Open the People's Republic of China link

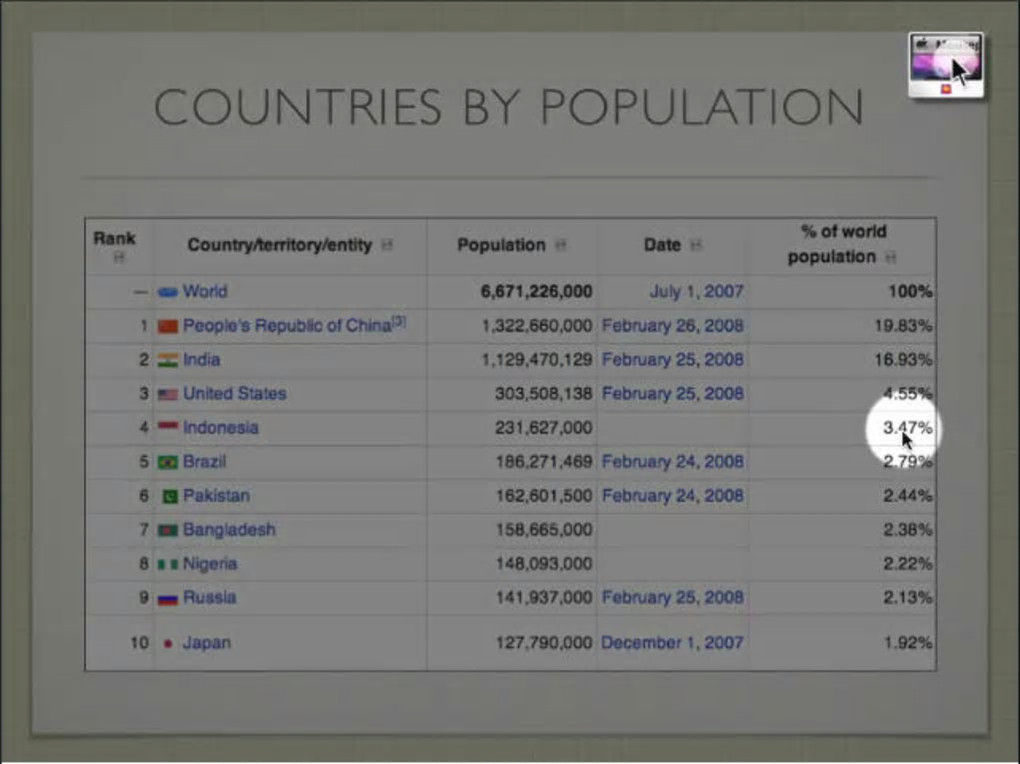(287, 325)
